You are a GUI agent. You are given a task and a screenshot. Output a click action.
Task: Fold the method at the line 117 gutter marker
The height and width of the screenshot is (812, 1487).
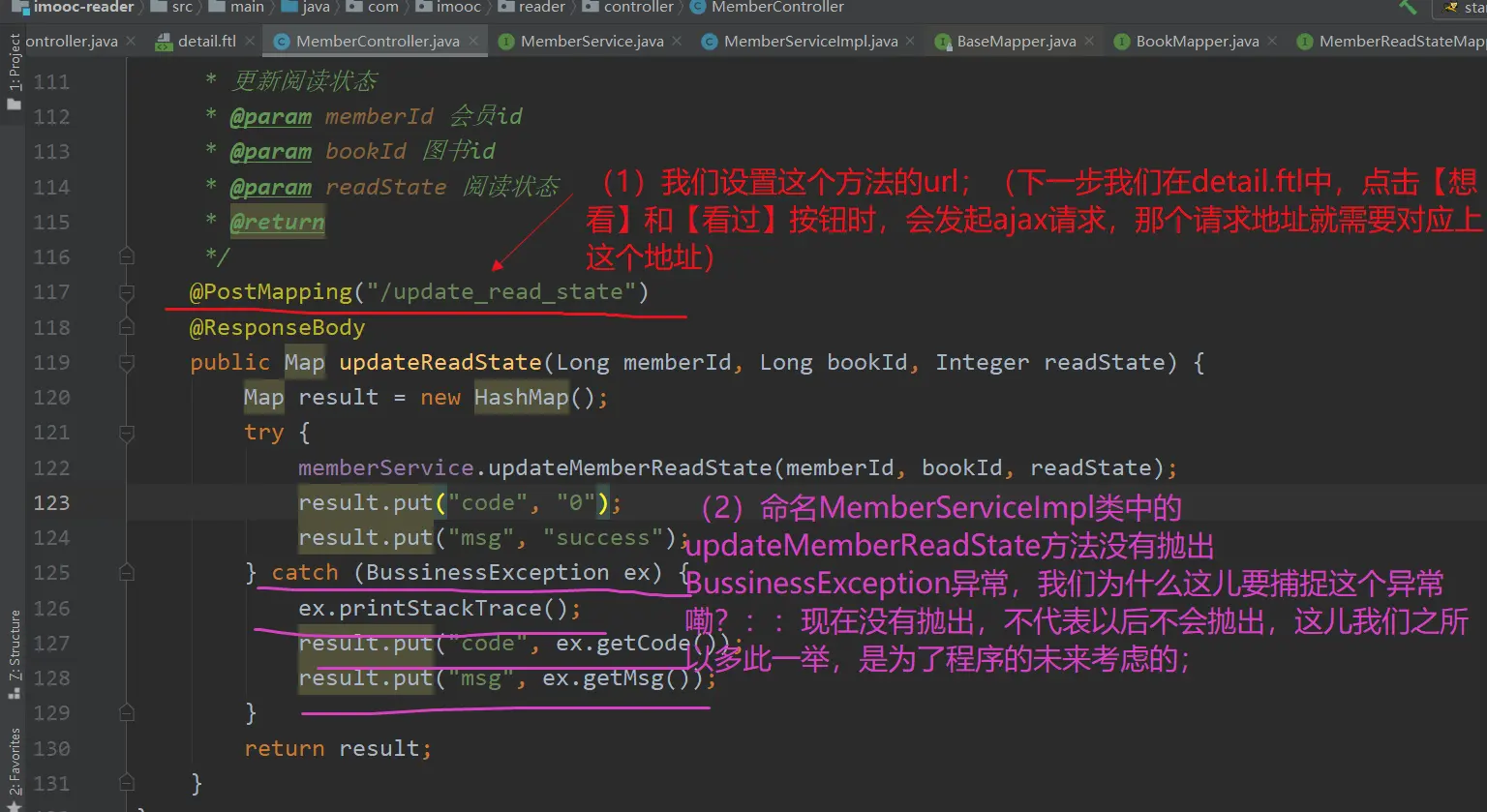[x=127, y=292]
